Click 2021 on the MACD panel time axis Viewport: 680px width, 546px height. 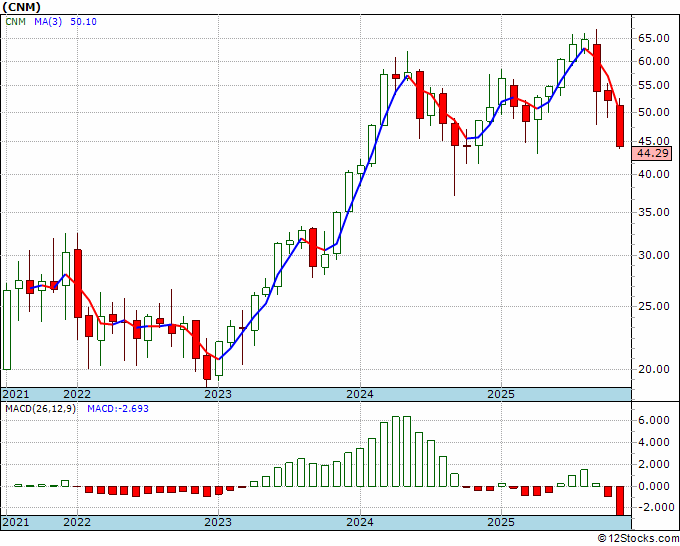tap(16, 522)
